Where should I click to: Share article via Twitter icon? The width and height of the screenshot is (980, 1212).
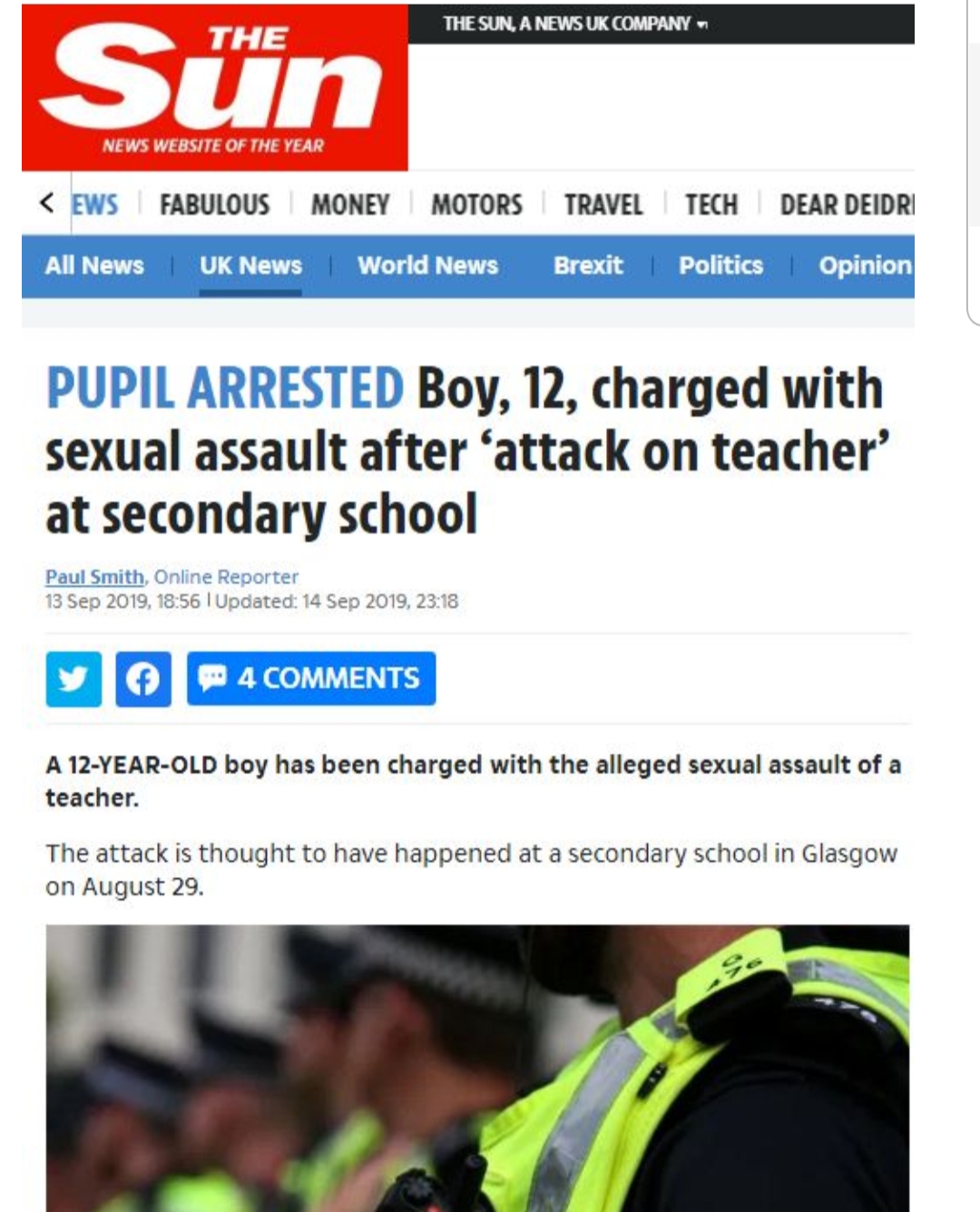tap(73, 678)
